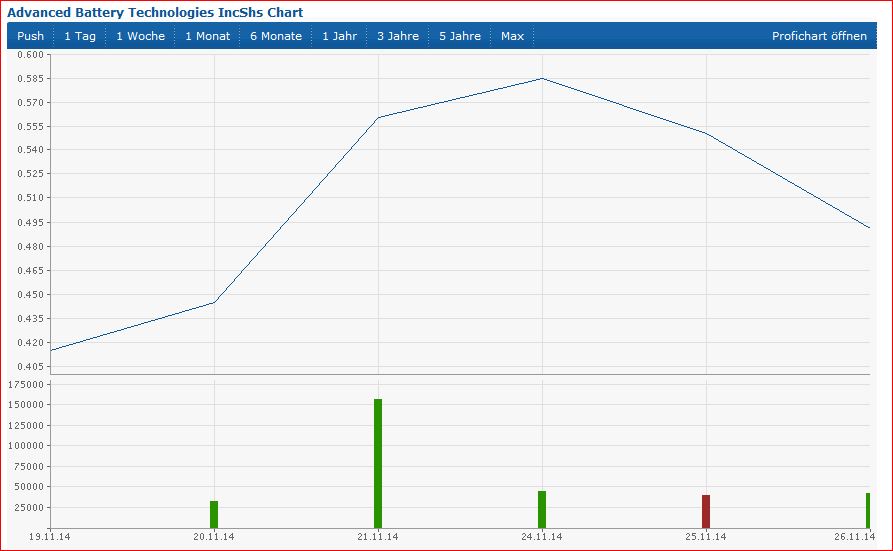Click the tall green volume bar on 21.11.14

tap(378, 463)
